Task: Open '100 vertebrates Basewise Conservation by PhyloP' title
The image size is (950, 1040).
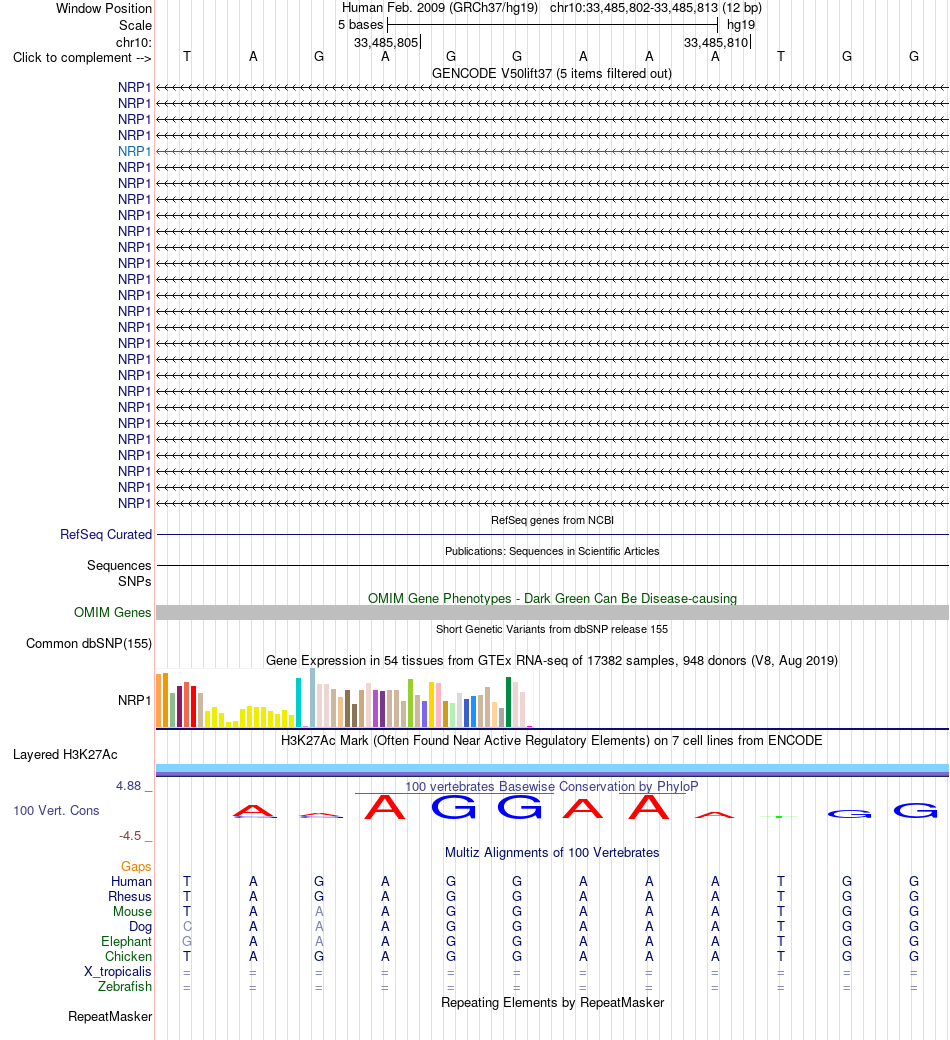Action: [552, 787]
